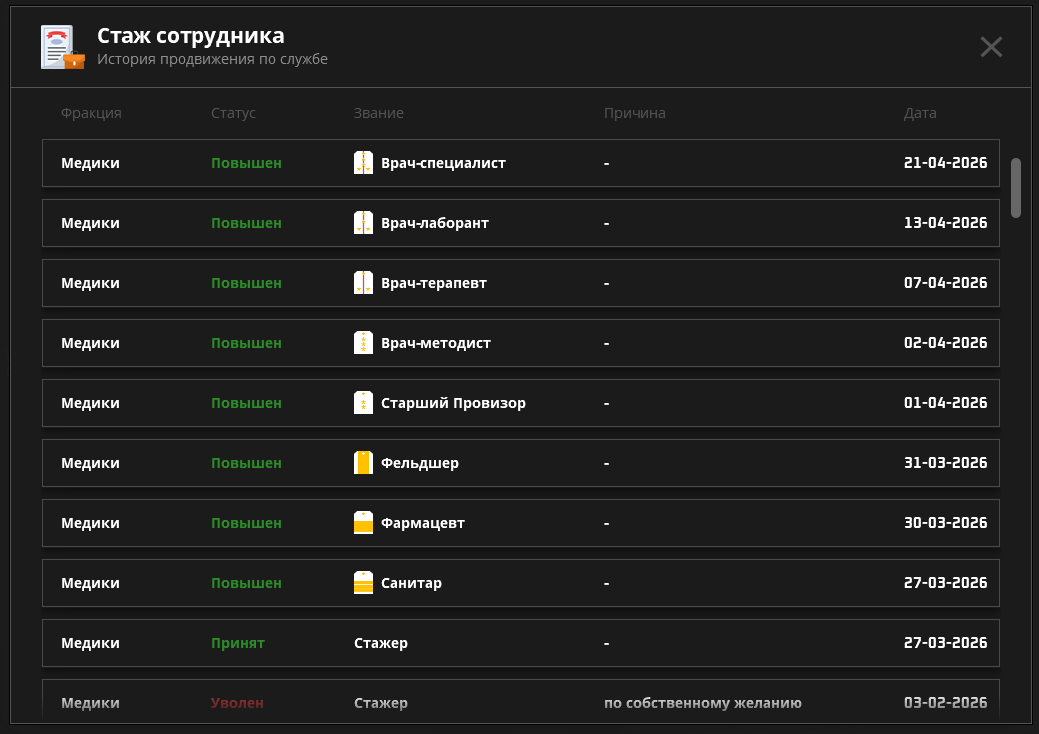Click the rank icon beside Врач-специалист

coord(363,163)
